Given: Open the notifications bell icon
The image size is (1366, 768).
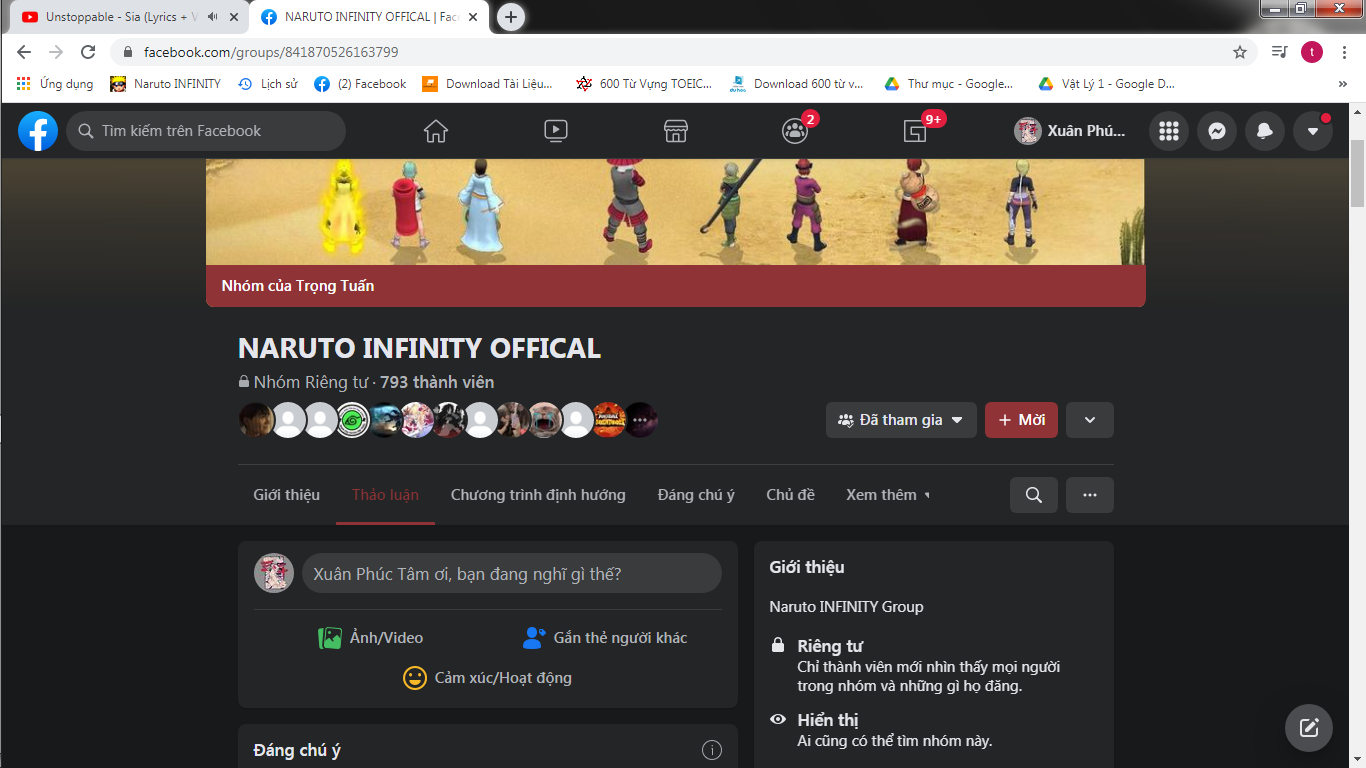Looking at the screenshot, I should 1265,131.
